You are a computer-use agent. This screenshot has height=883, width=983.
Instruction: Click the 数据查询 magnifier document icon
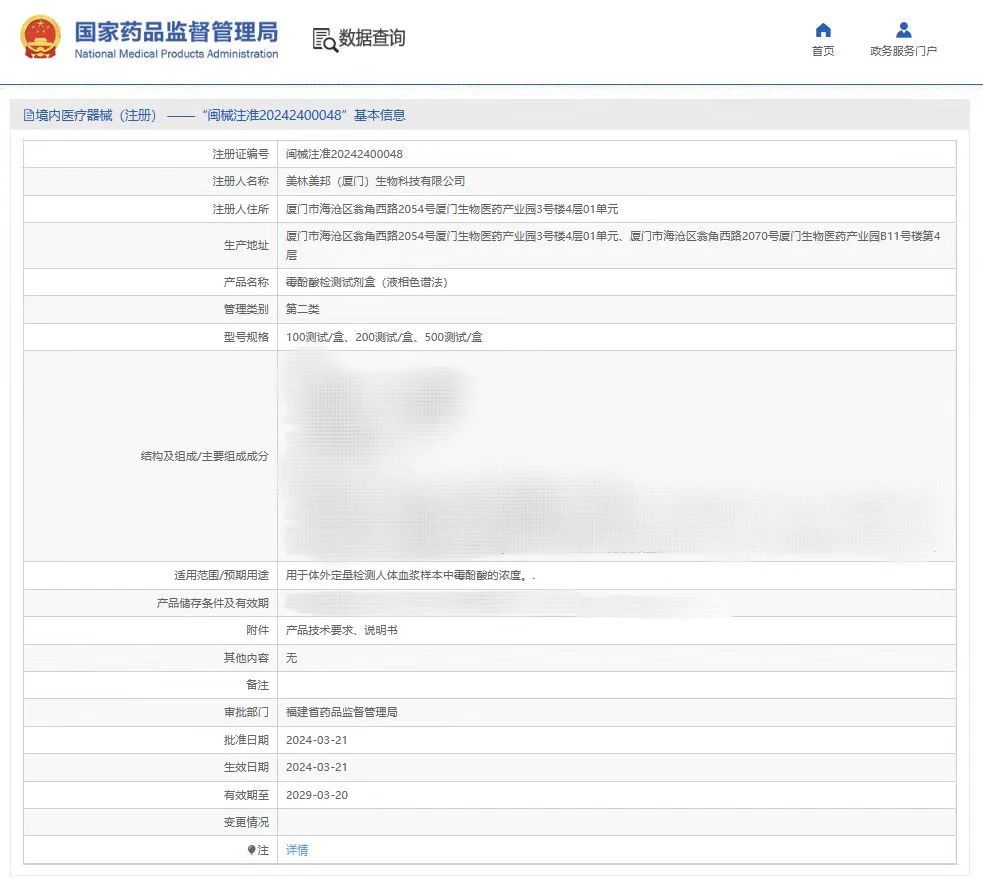point(325,40)
